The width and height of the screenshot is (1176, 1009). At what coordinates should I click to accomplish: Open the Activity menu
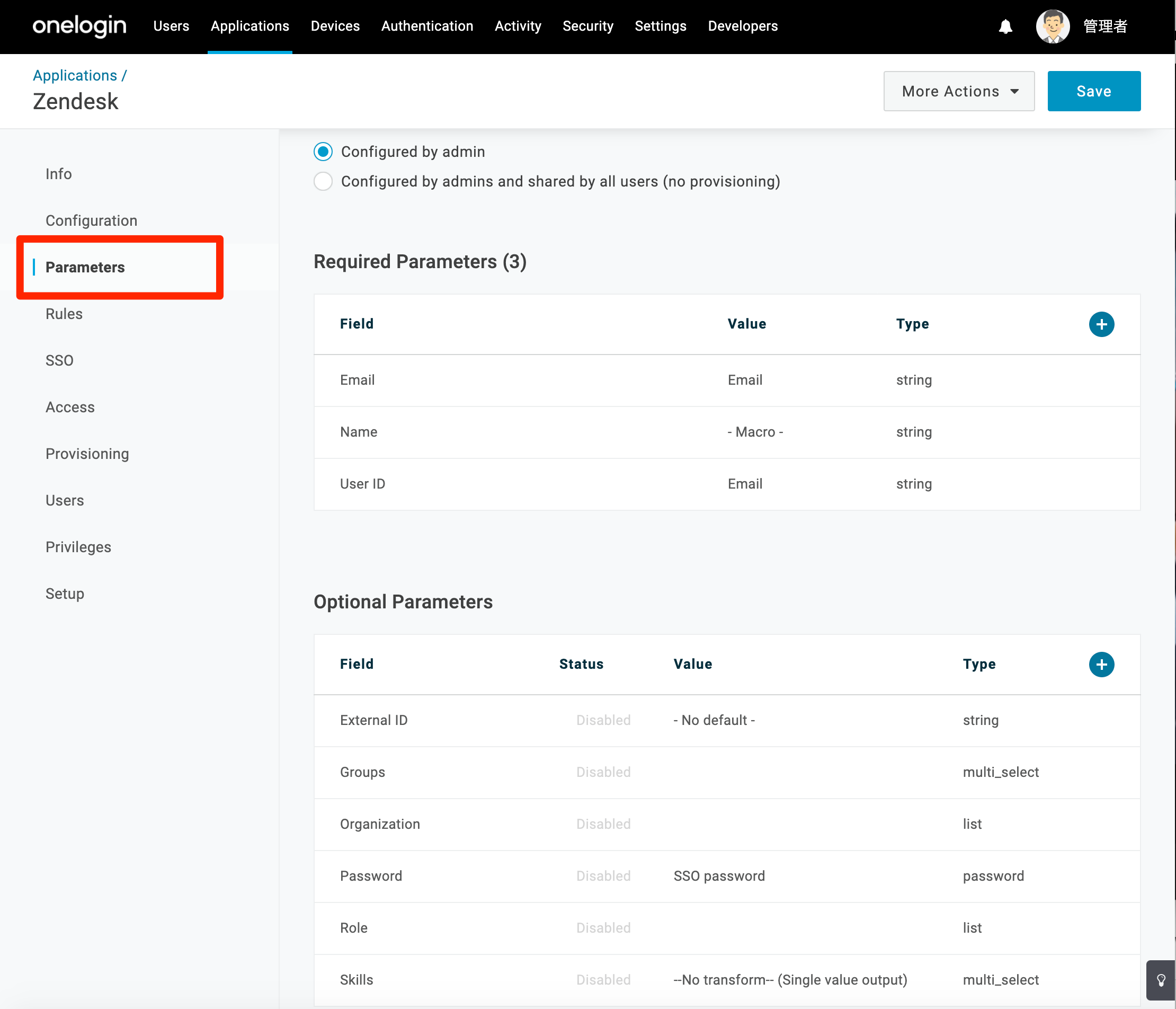518,26
